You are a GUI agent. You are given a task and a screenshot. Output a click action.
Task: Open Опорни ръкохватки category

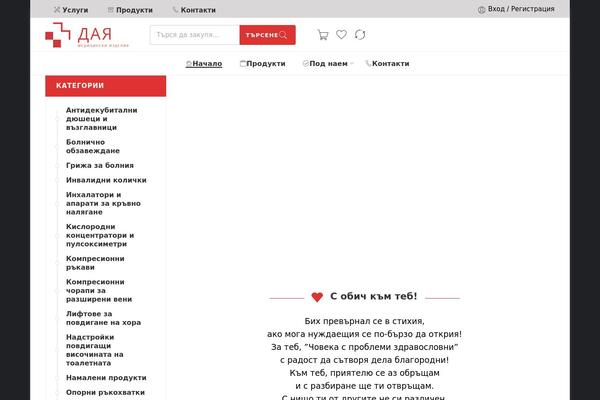pos(105,392)
